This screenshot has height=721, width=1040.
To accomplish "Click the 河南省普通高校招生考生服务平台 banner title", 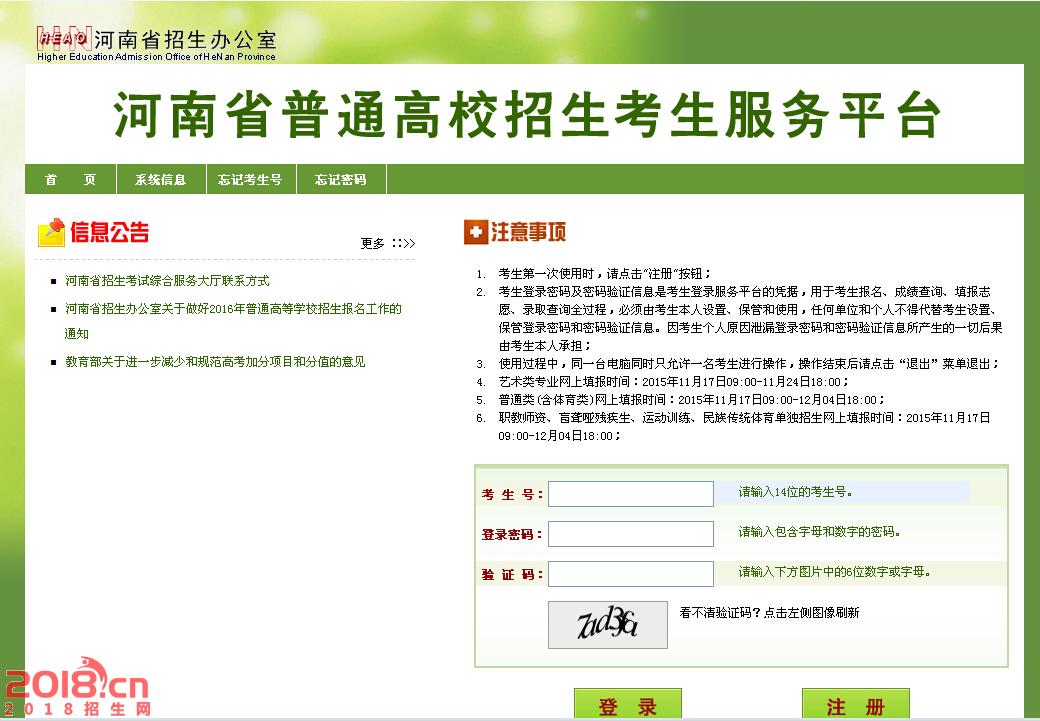I will tap(526, 115).
